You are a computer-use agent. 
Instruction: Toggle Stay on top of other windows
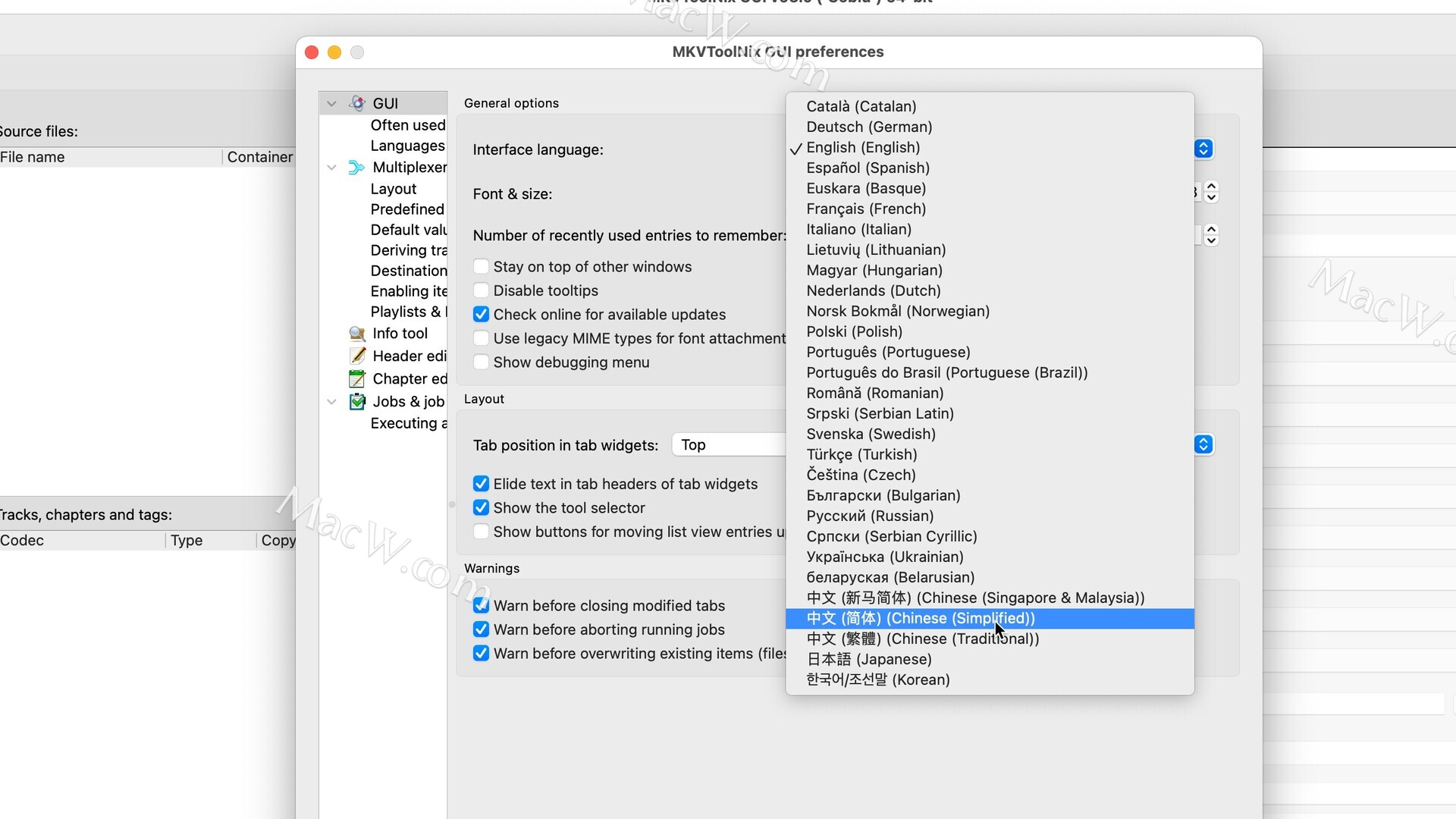point(481,267)
